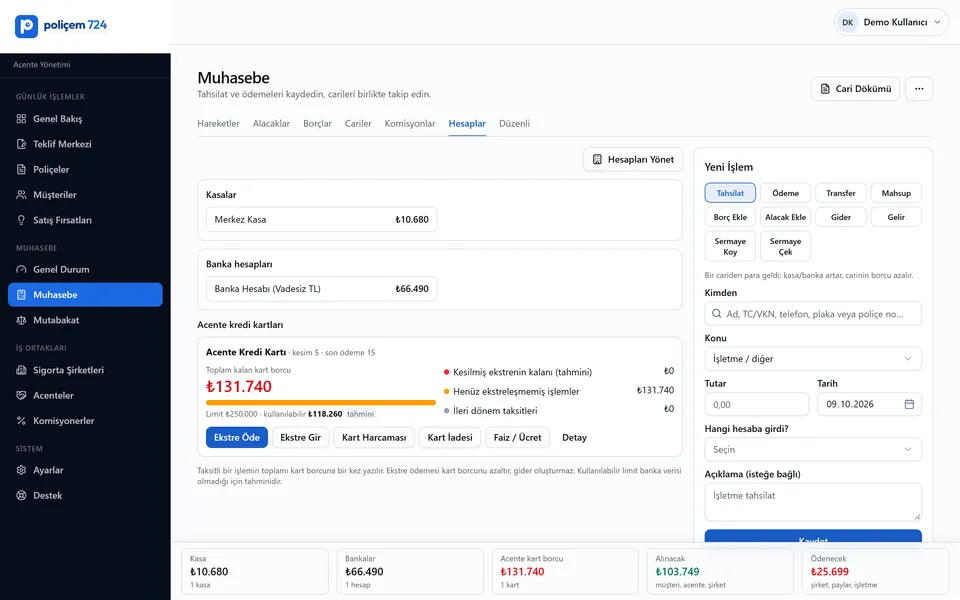
Task: Open the Komisyonlar tab
Action: [x=410, y=124]
